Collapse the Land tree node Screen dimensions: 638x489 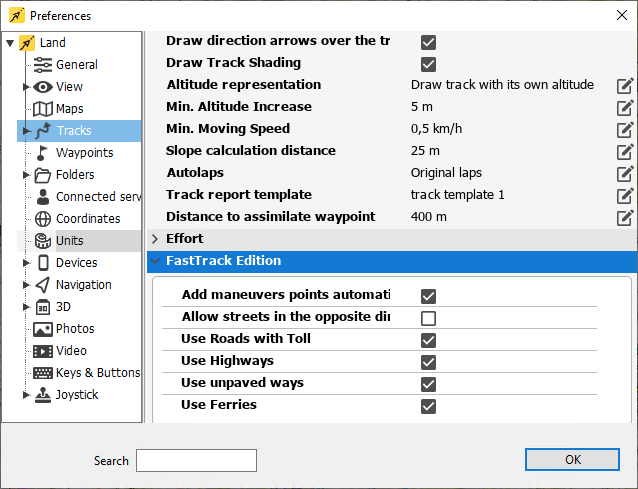click(11, 43)
